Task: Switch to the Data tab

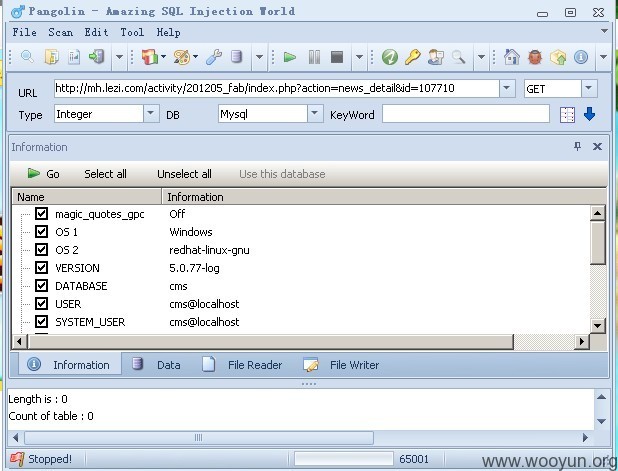Action: pos(157,365)
